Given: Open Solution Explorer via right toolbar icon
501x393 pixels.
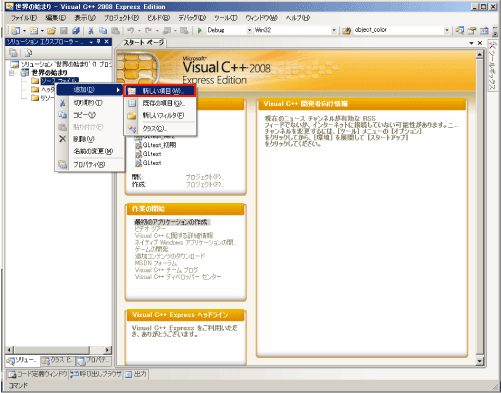Looking at the screenshot, I should [460, 30].
